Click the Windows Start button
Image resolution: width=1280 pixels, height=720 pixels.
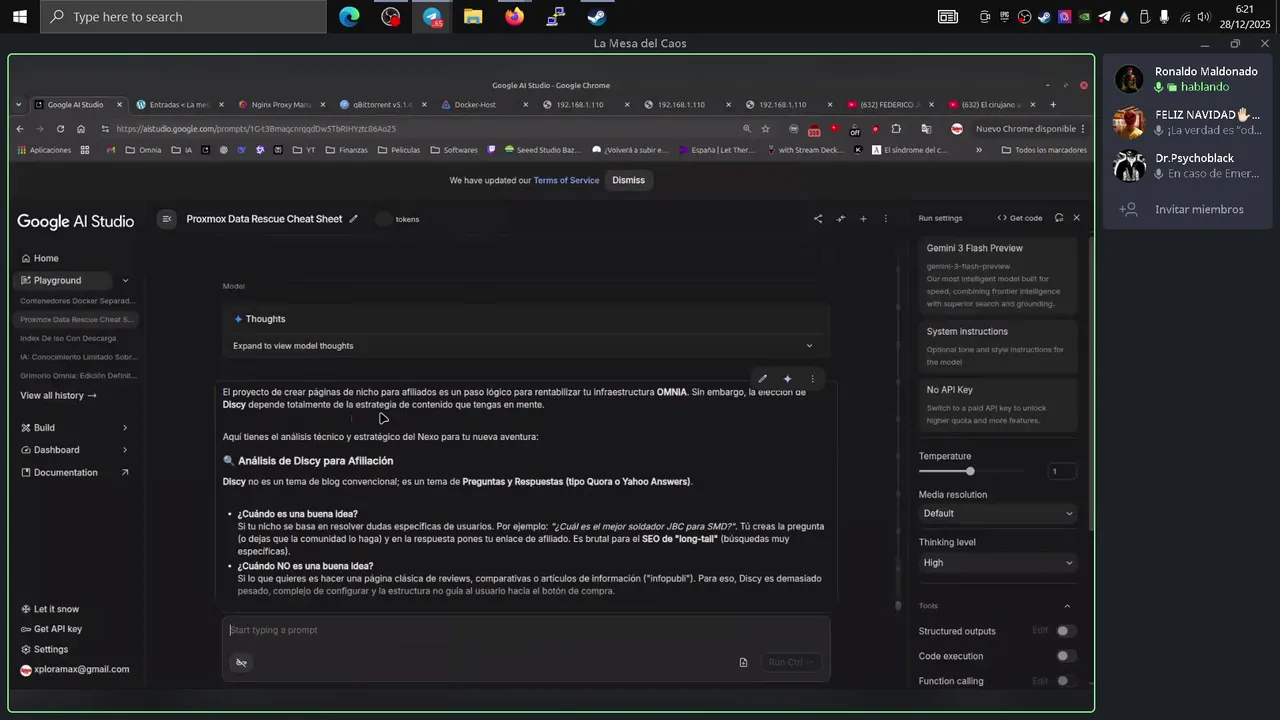(20, 17)
